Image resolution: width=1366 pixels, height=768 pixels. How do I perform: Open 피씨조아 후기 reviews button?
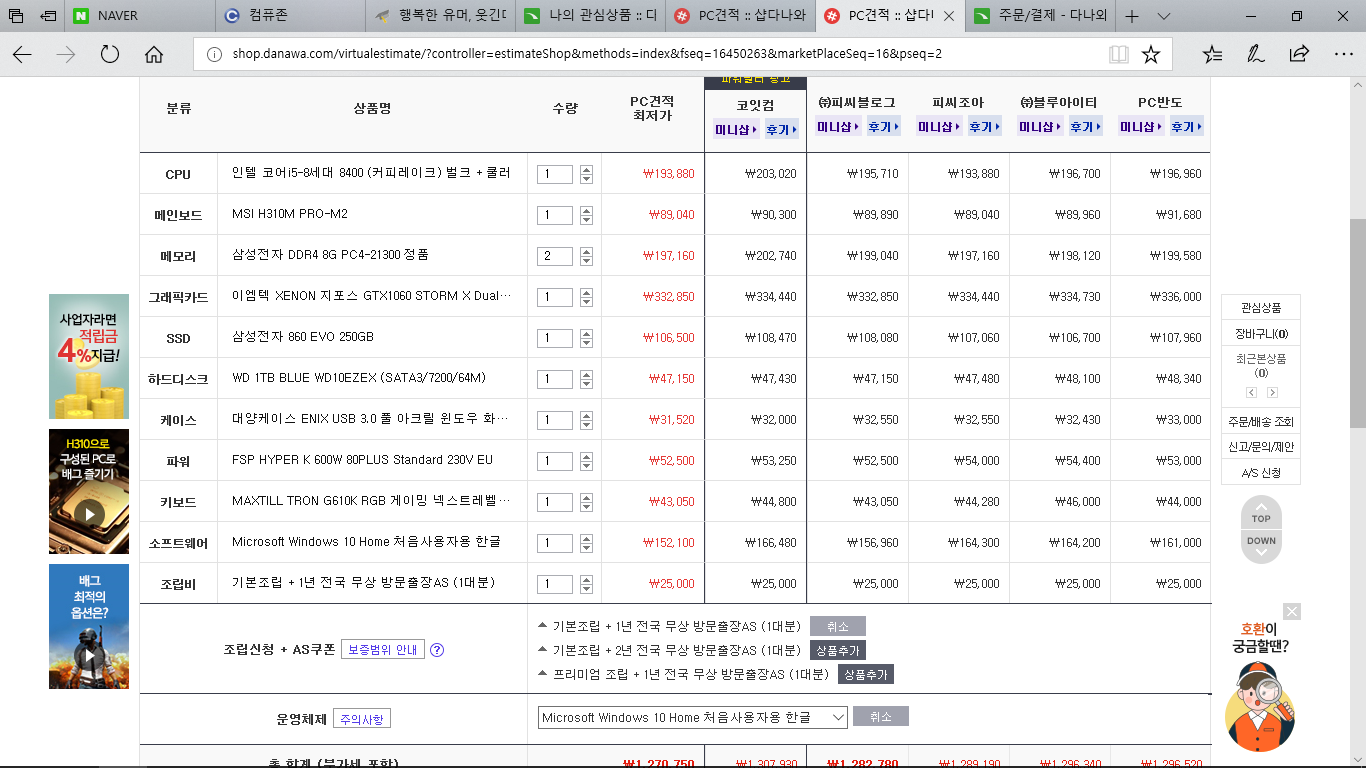[985, 127]
